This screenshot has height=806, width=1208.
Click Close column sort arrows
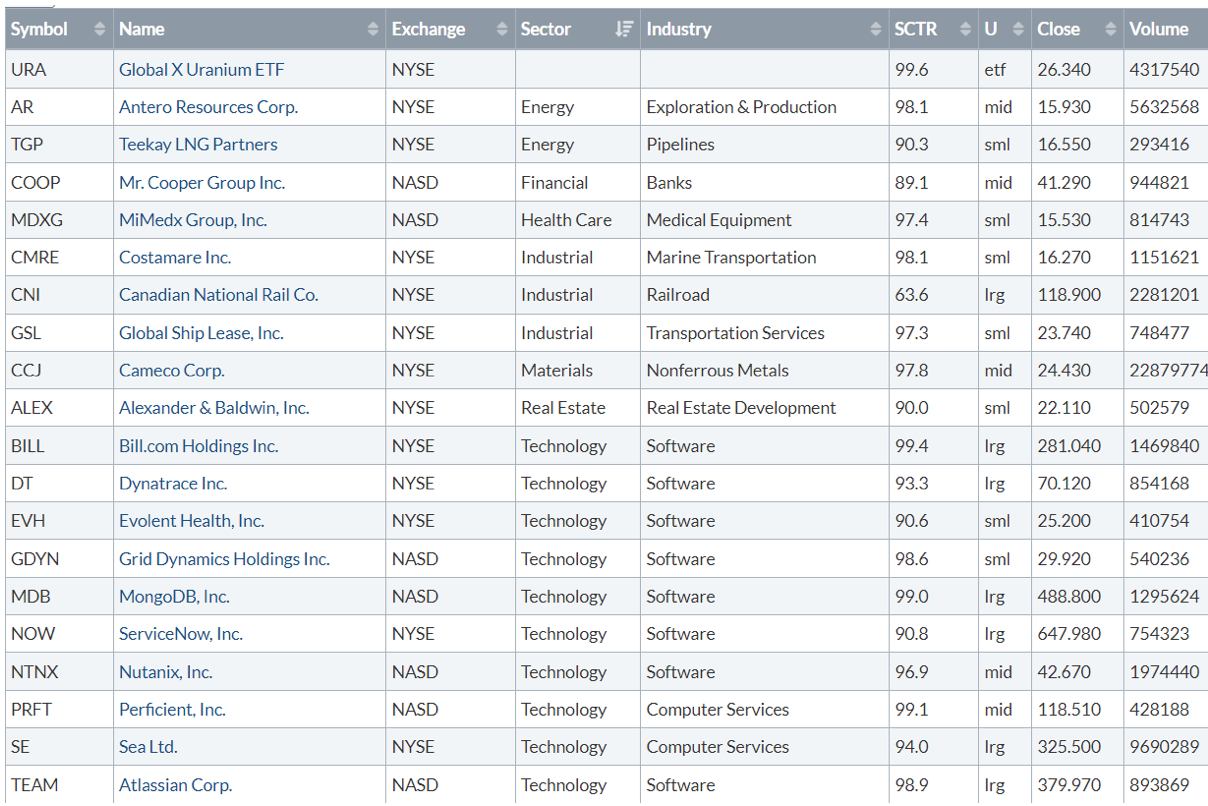[1110, 30]
